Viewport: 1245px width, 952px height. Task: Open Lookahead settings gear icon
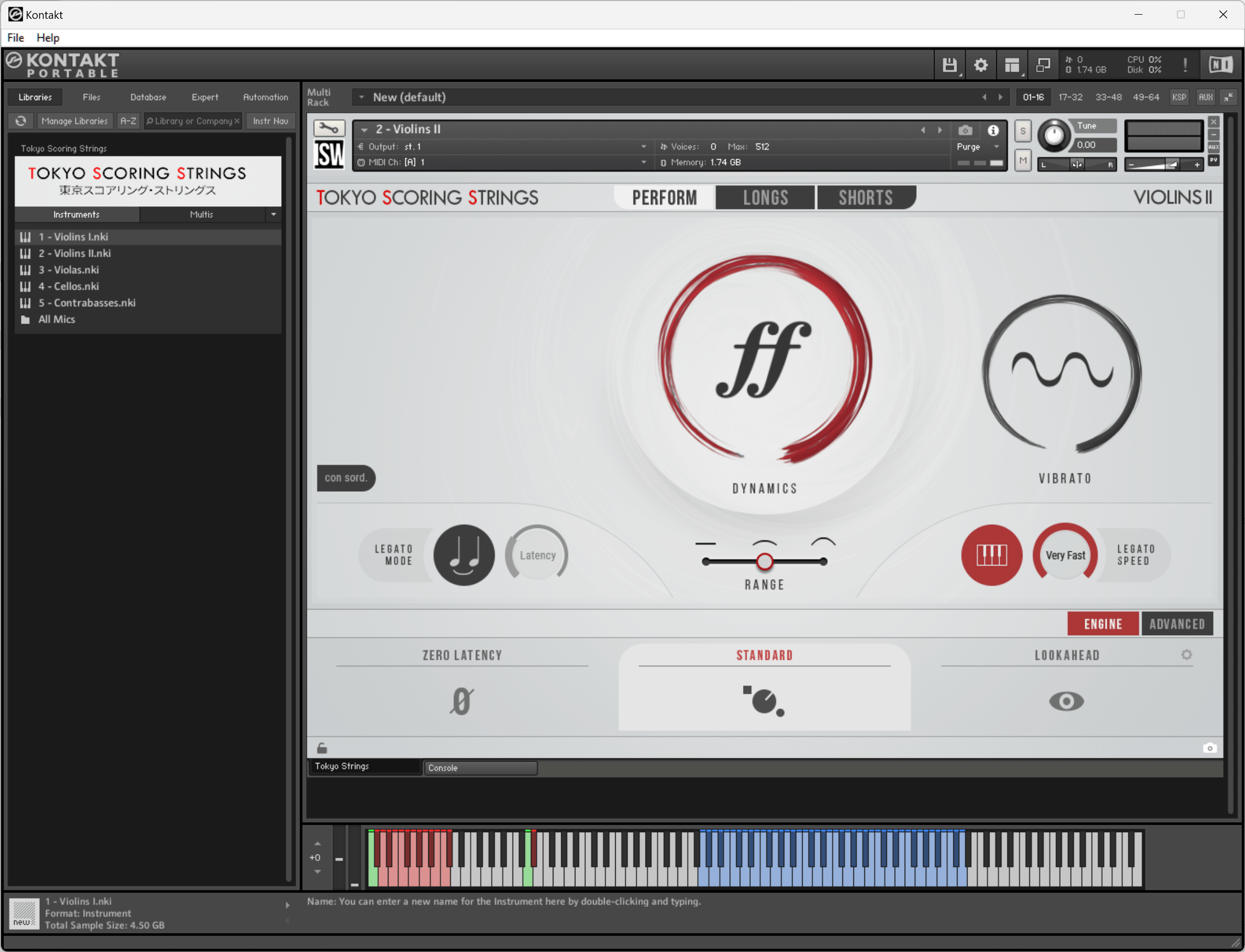coord(1186,655)
